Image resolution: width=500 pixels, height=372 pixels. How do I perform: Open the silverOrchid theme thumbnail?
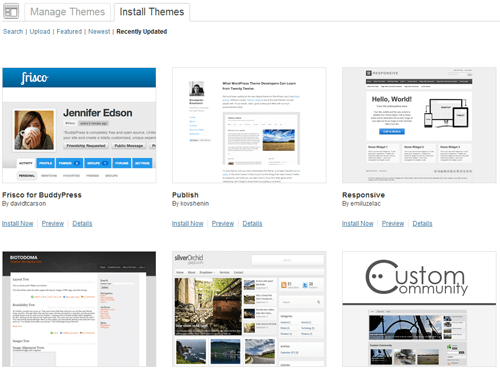[249, 309]
